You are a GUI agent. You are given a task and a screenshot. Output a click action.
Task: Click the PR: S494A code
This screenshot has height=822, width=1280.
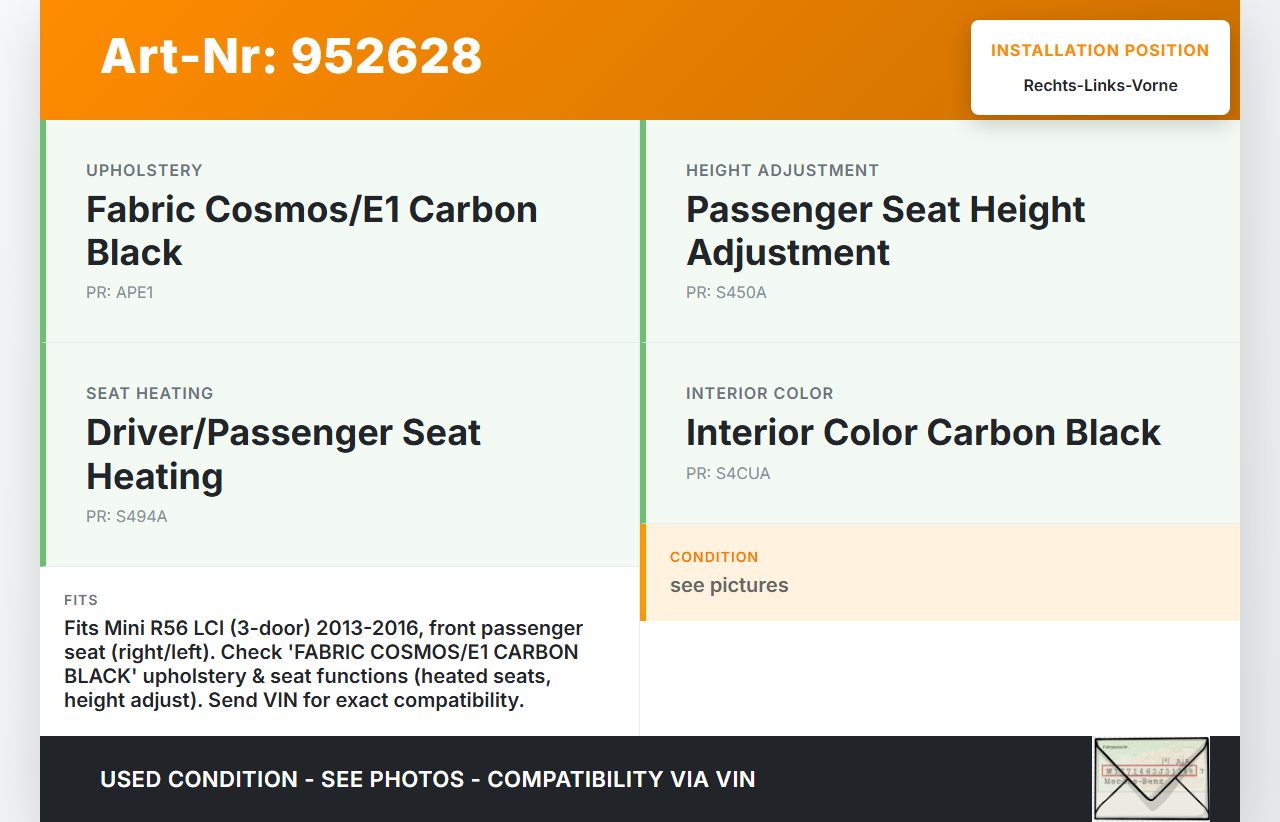[x=127, y=517]
